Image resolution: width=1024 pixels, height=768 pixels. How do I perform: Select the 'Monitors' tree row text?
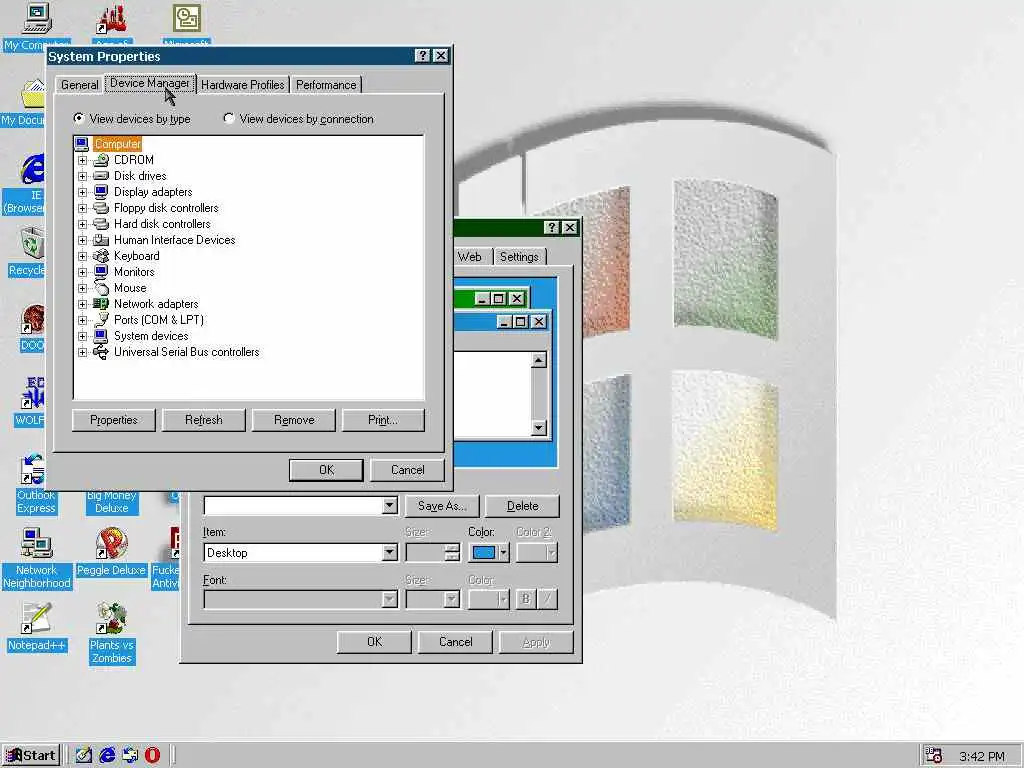[x=134, y=272]
